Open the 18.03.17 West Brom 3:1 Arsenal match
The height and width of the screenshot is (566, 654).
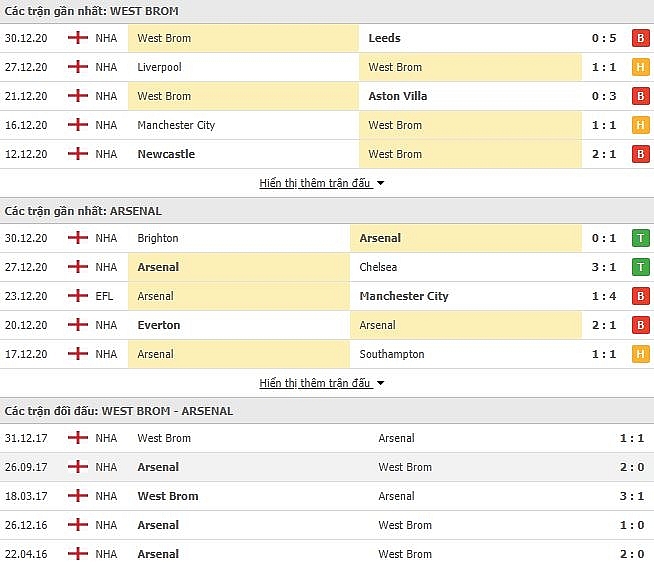(x=327, y=496)
